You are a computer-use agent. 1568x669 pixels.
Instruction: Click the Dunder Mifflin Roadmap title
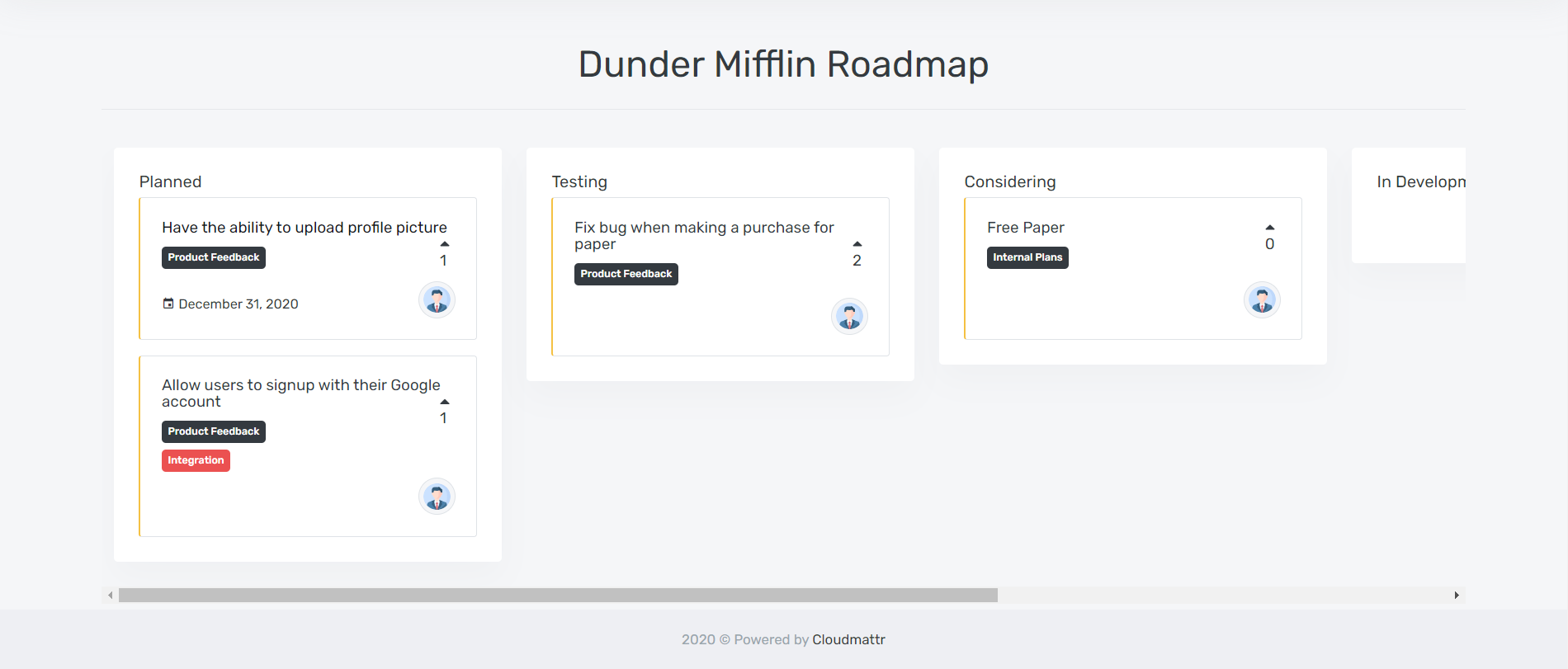point(783,64)
